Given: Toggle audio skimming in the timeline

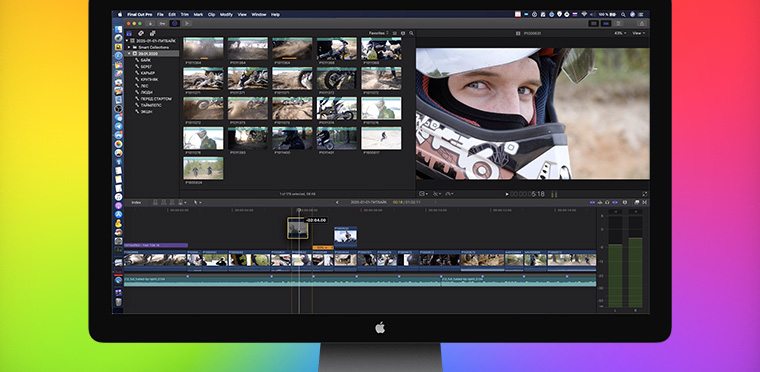Looking at the screenshot, I should click(600, 202).
